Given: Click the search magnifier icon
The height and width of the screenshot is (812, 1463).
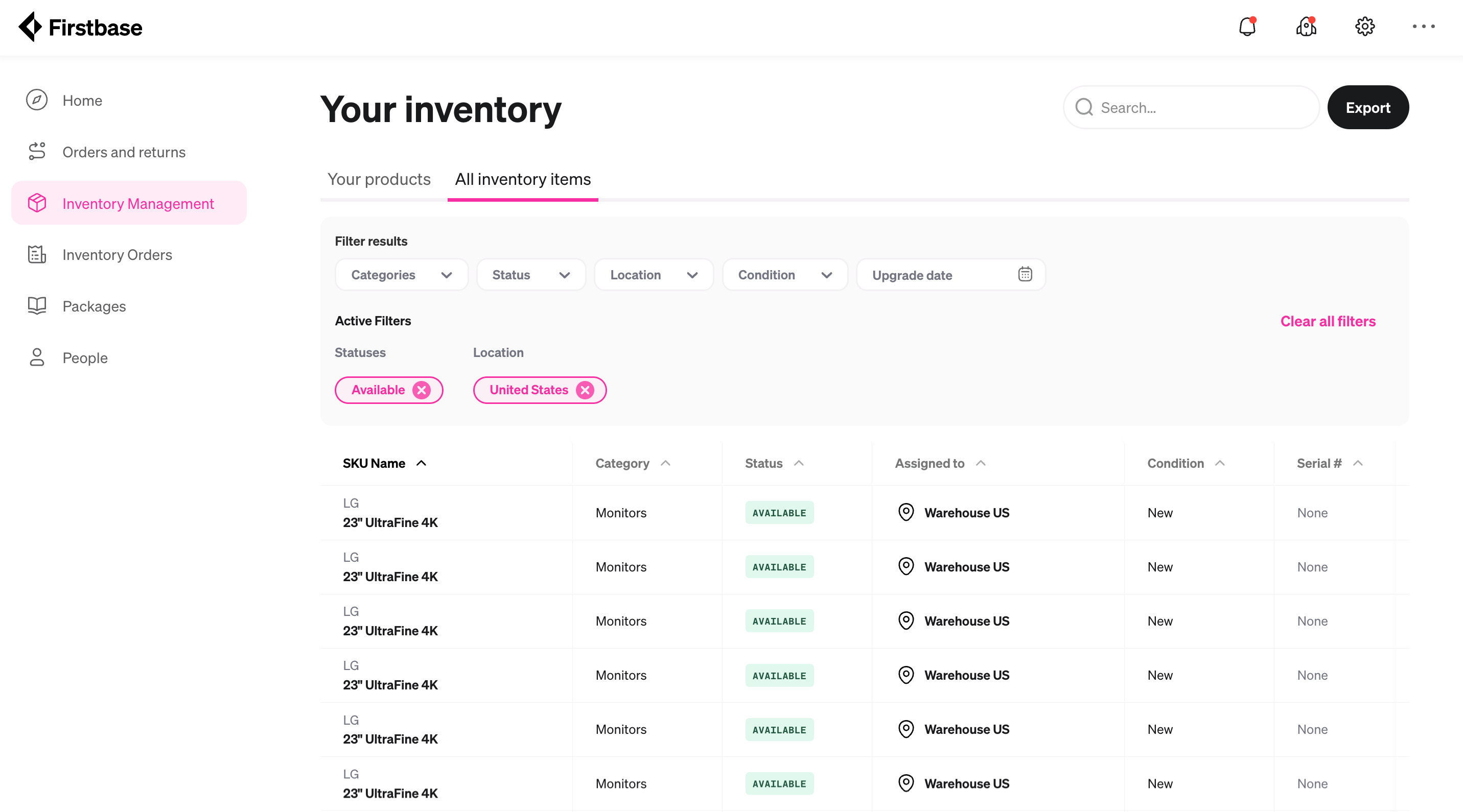Looking at the screenshot, I should coord(1084,107).
